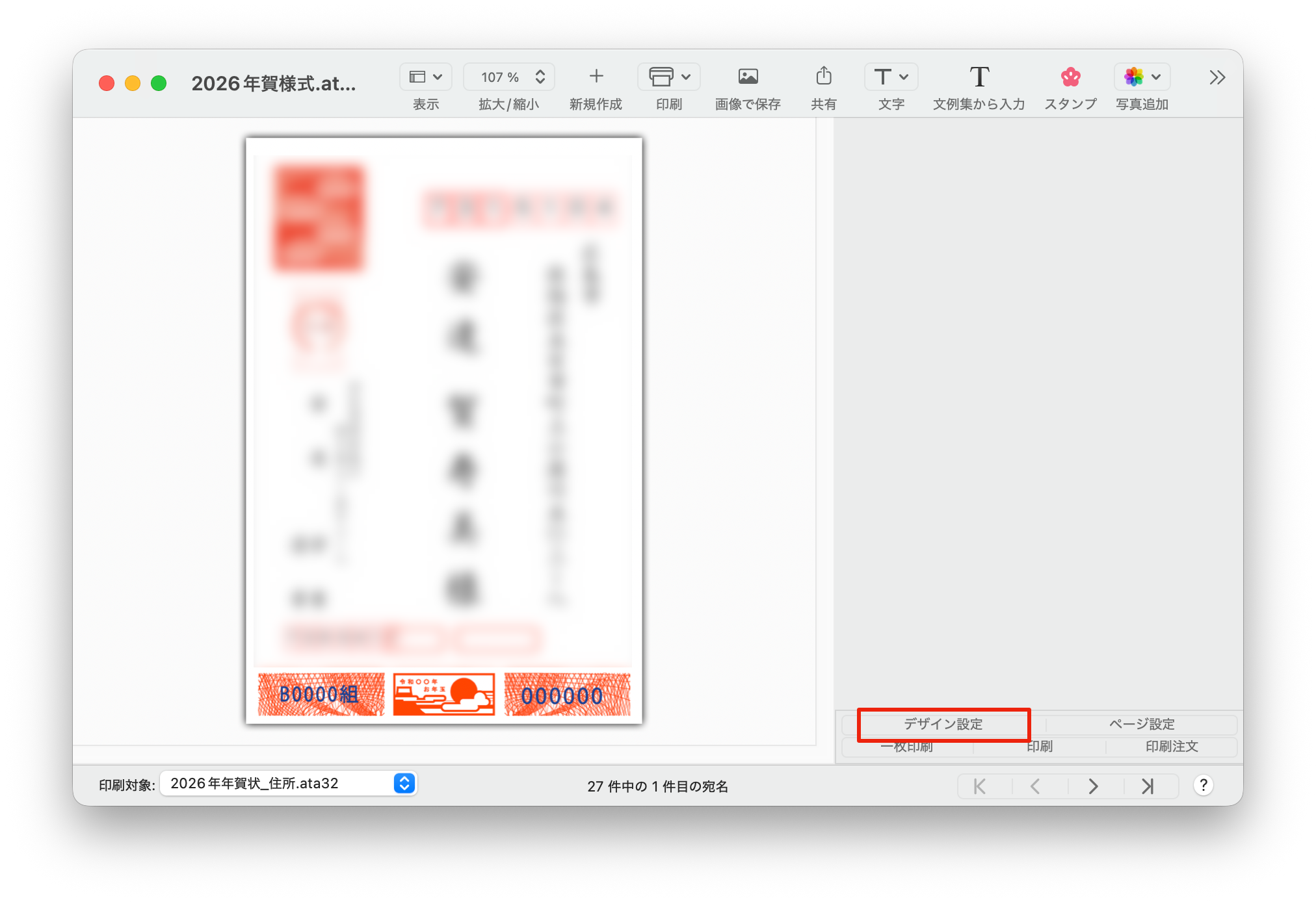Click the 新規作成 plus icon
The width and height of the screenshot is (1316, 902).
pos(596,77)
